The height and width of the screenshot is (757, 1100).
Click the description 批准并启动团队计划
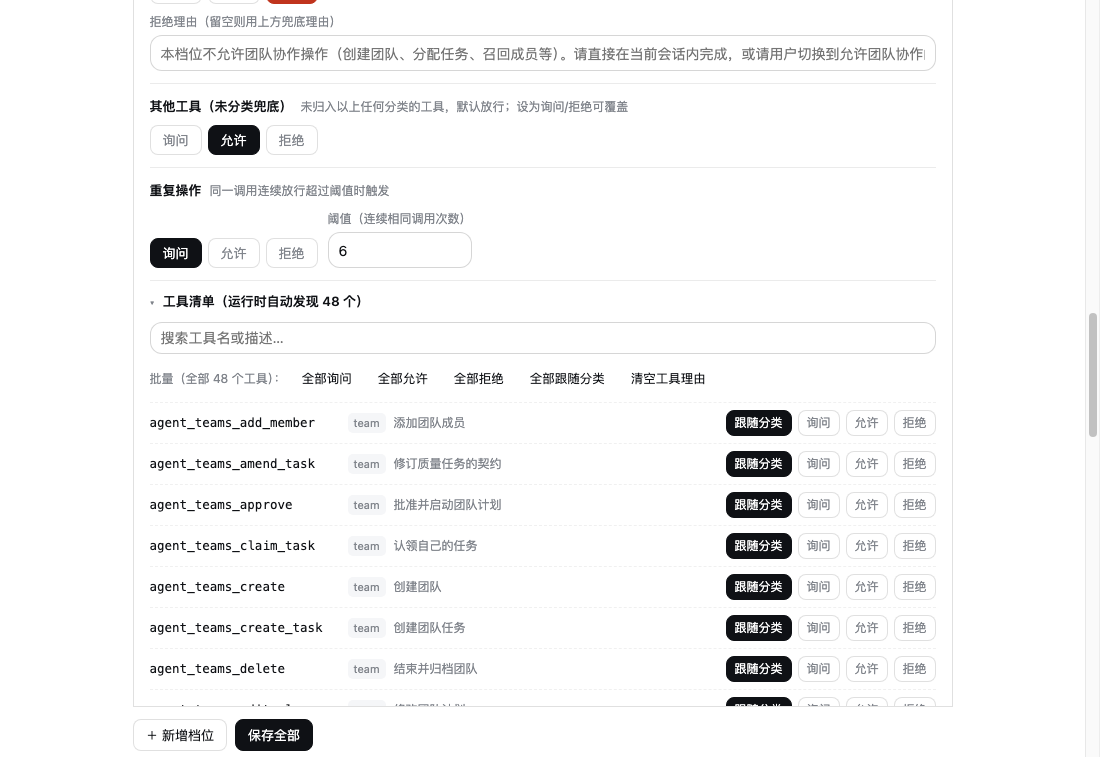tap(447, 505)
